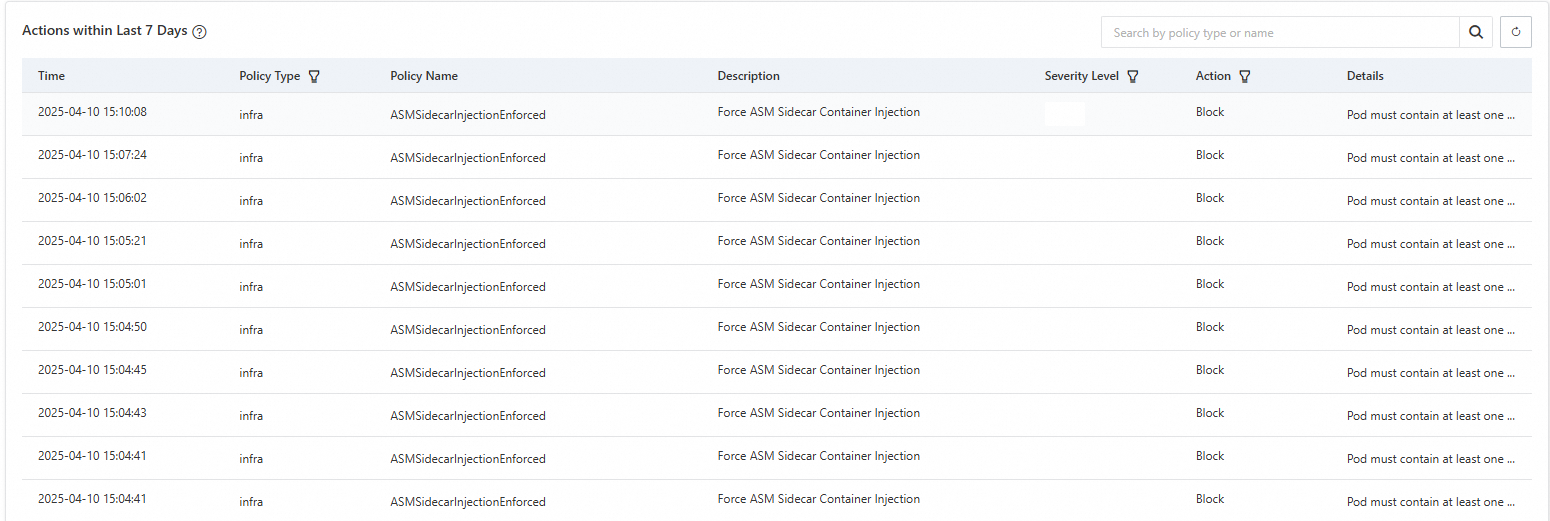Click ASMSidecarInjectionEnforced in the 15:06:02 row

click(468, 201)
